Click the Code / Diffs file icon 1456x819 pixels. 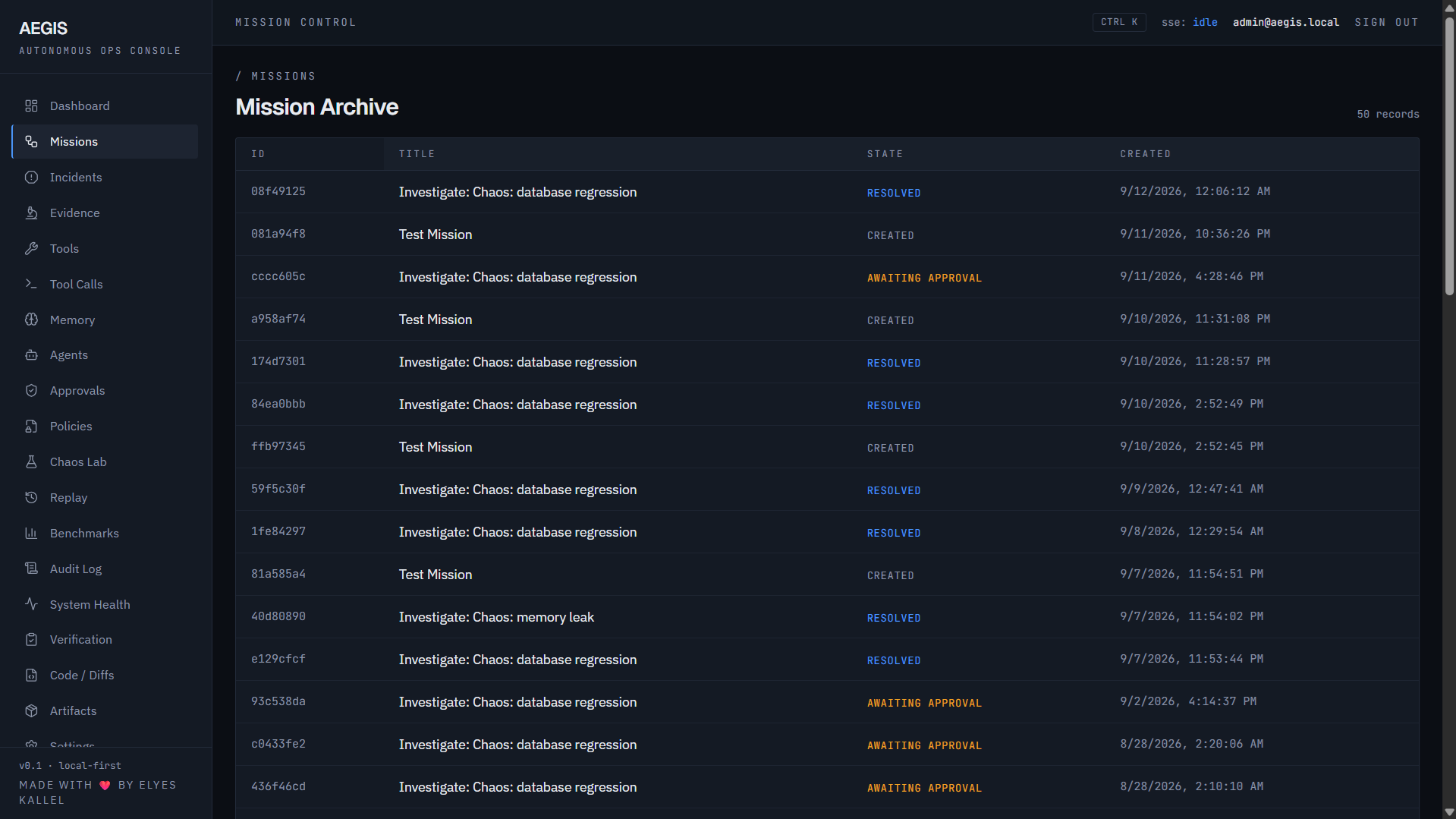tap(31, 676)
